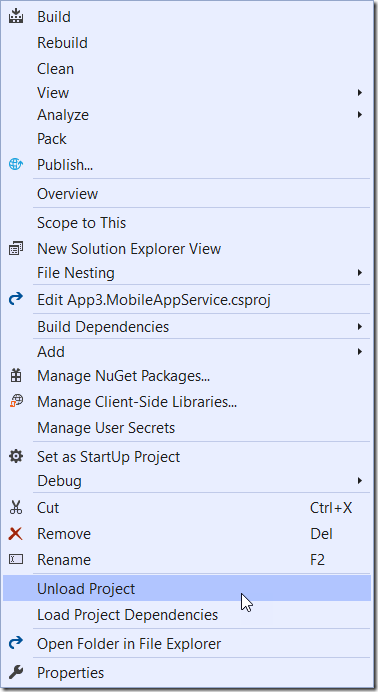The width and height of the screenshot is (378, 692).
Task: Choose Build from the context menu
Action: [x=187, y=17]
